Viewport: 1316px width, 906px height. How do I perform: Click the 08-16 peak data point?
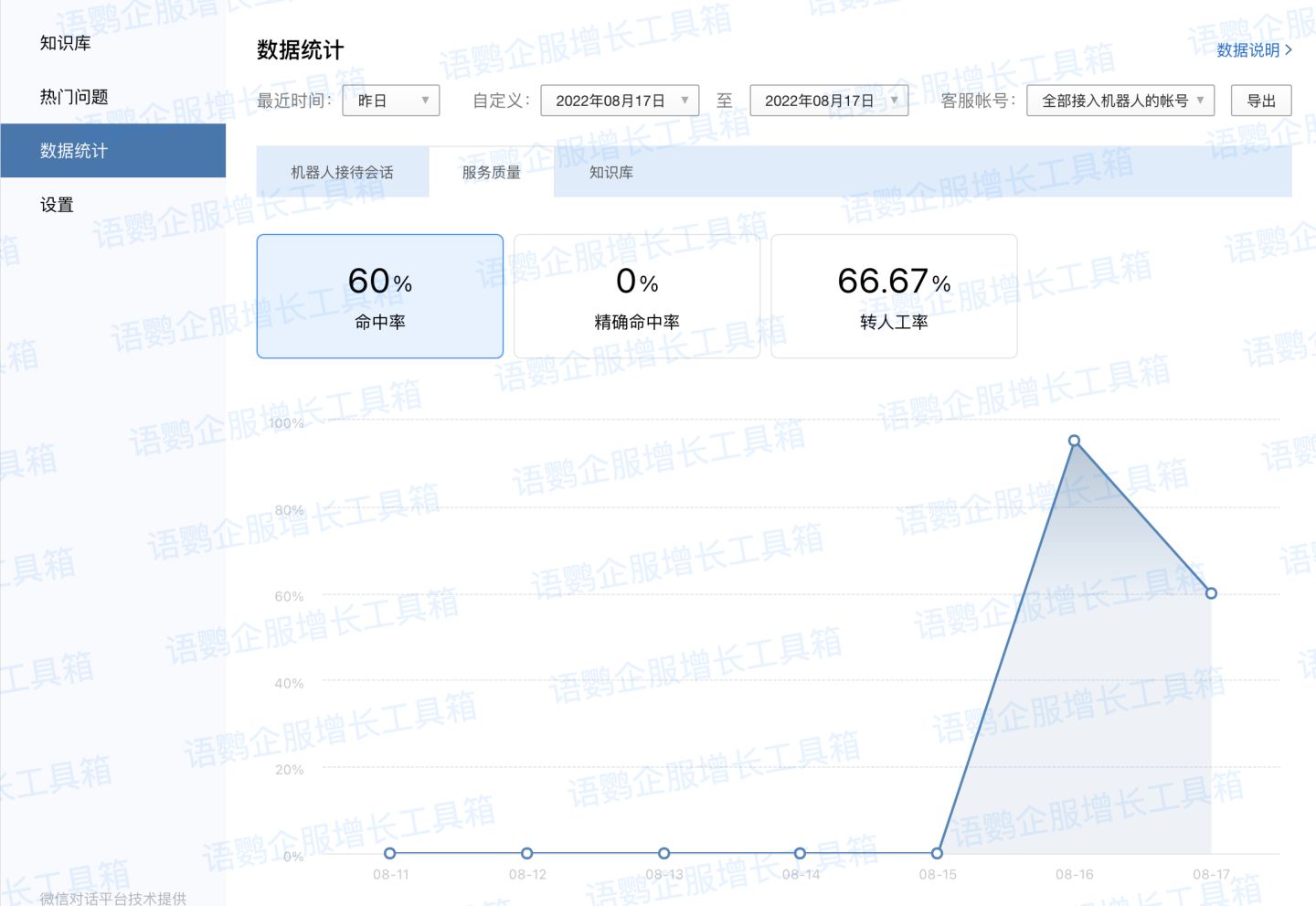click(1075, 441)
